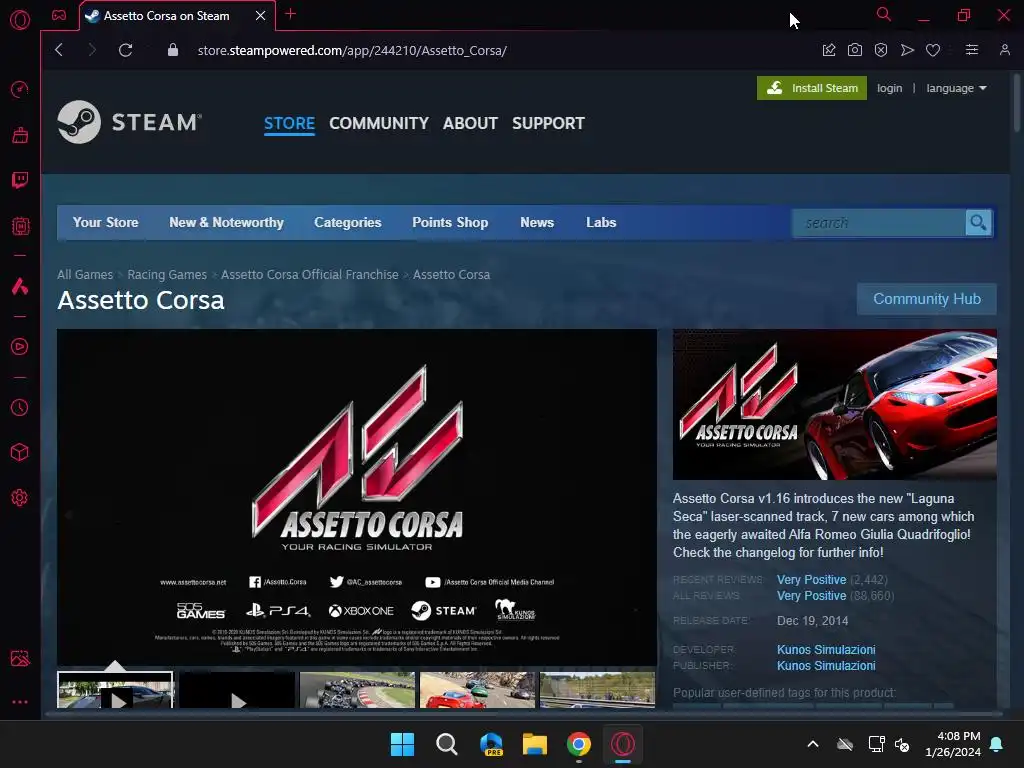Click the login link

pos(889,88)
